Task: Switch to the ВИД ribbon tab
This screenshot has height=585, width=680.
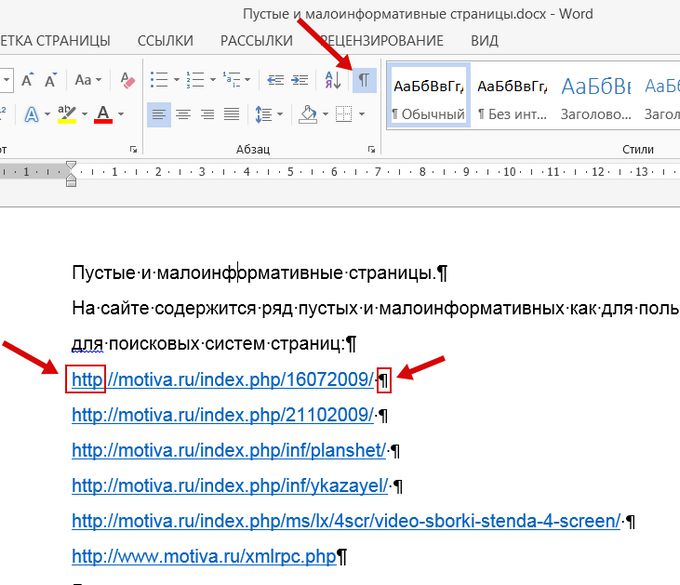Action: click(x=484, y=41)
